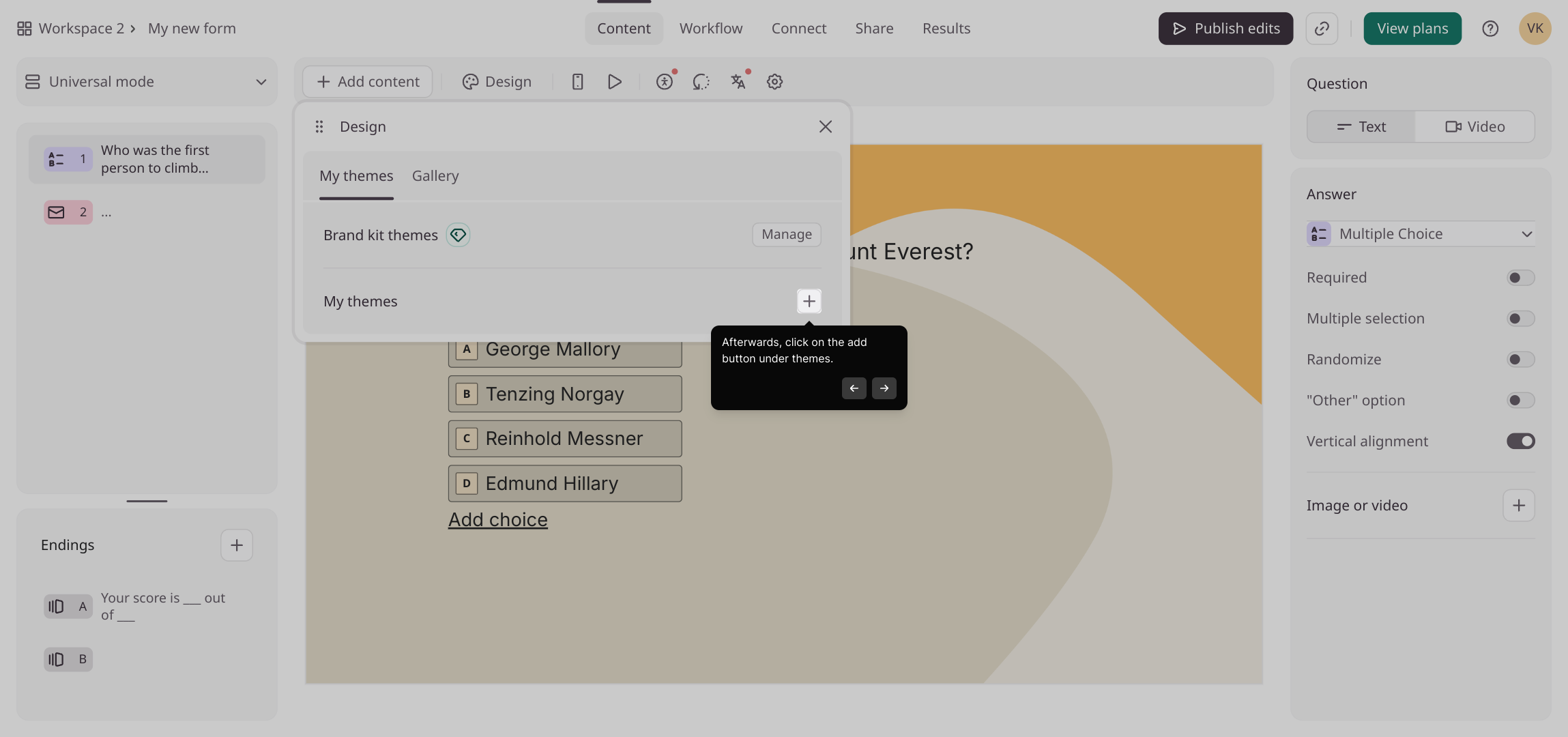Click Publish edits button
The width and height of the screenshot is (1568, 737).
tap(1225, 29)
